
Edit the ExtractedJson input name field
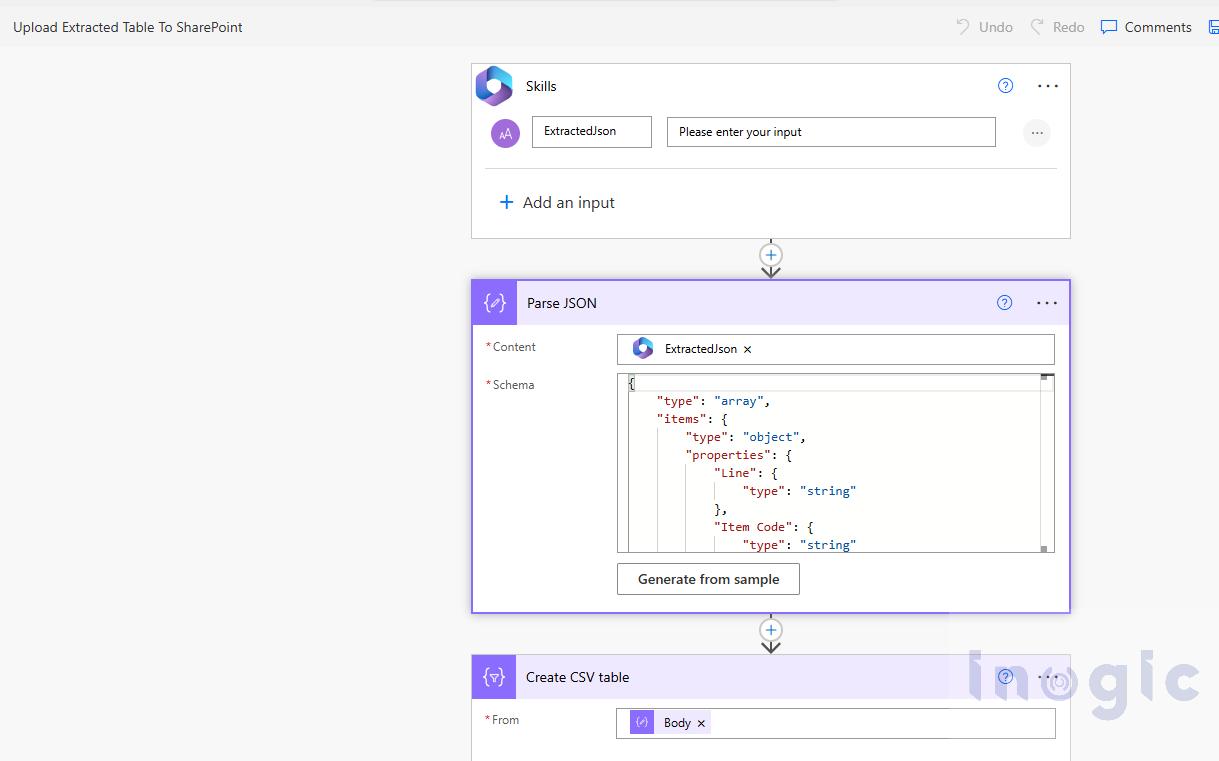click(x=592, y=132)
